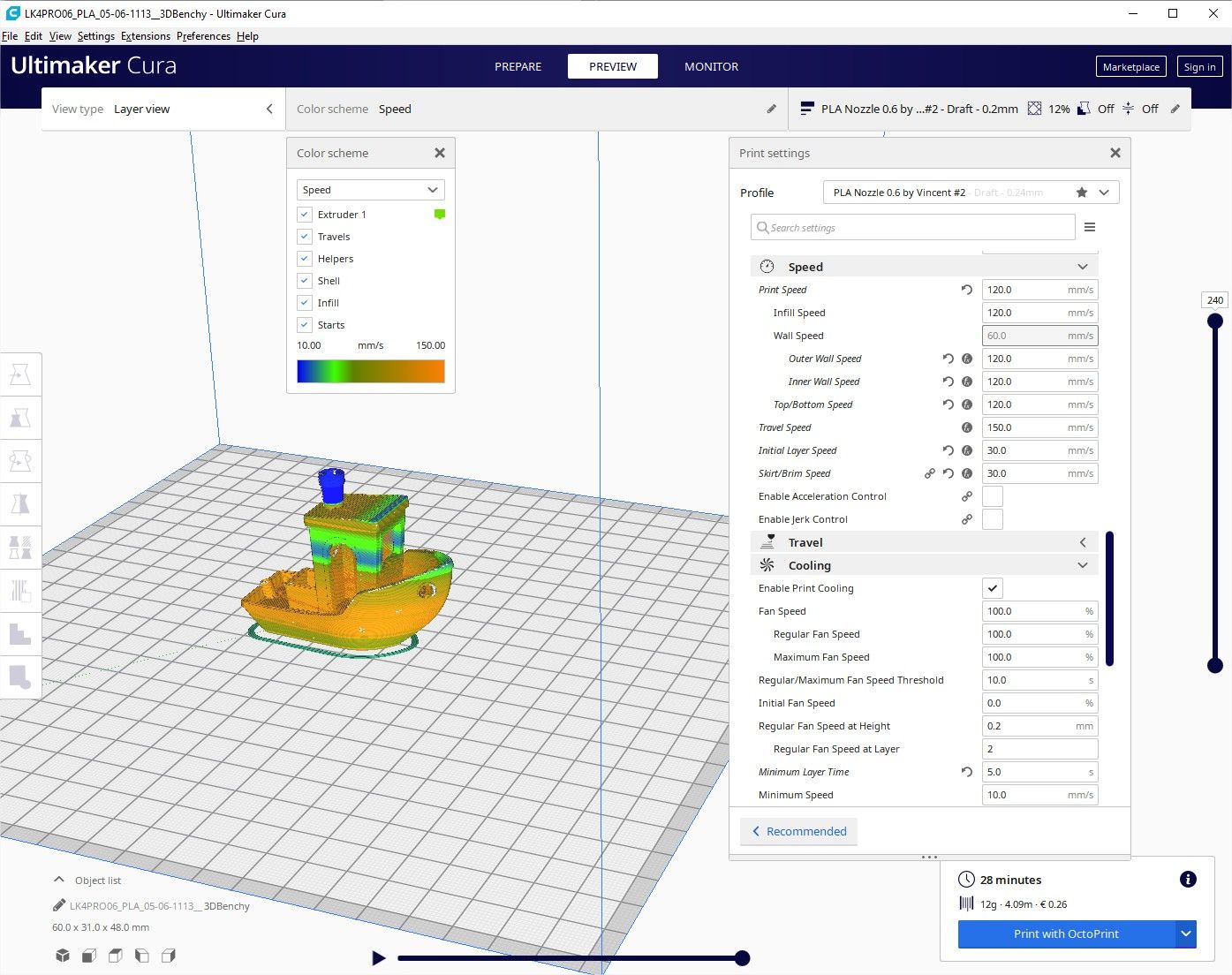Select the Mirror tool in left toolbar

[x=20, y=504]
